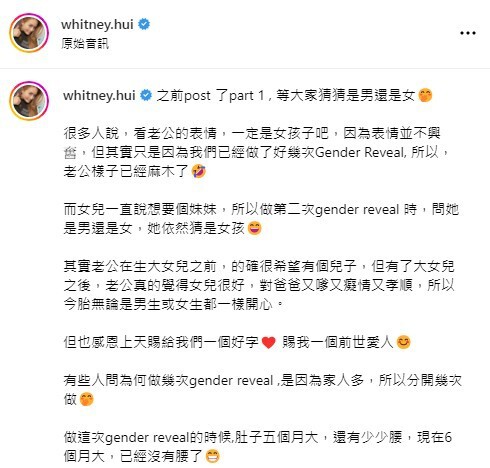This screenshot has width=490, height=468.
Task: Click the whitney.hui username beside the caption
Action: (x=99, y=95)
